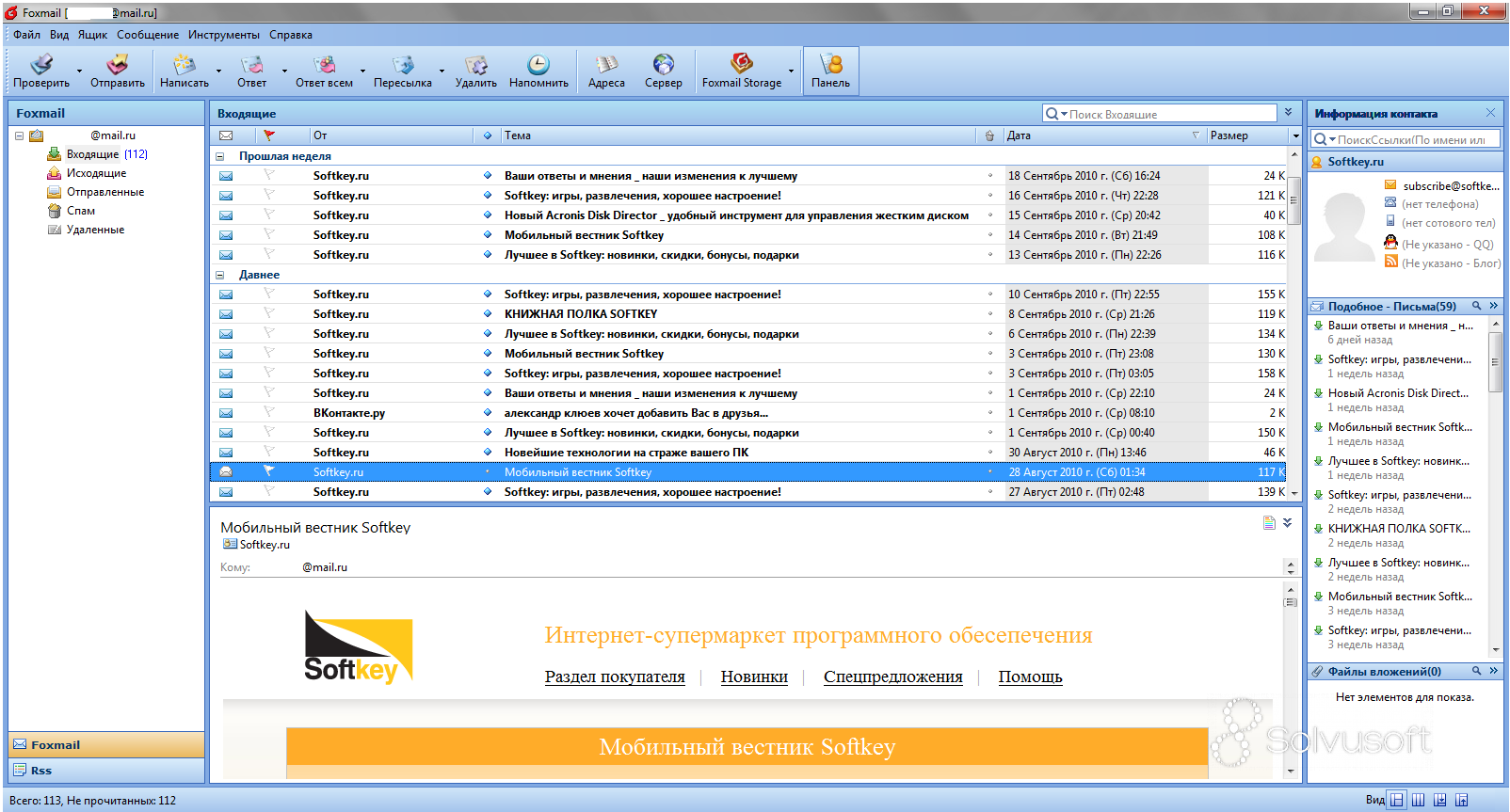Toggle the Панель toolbar button

coord(830,71)
